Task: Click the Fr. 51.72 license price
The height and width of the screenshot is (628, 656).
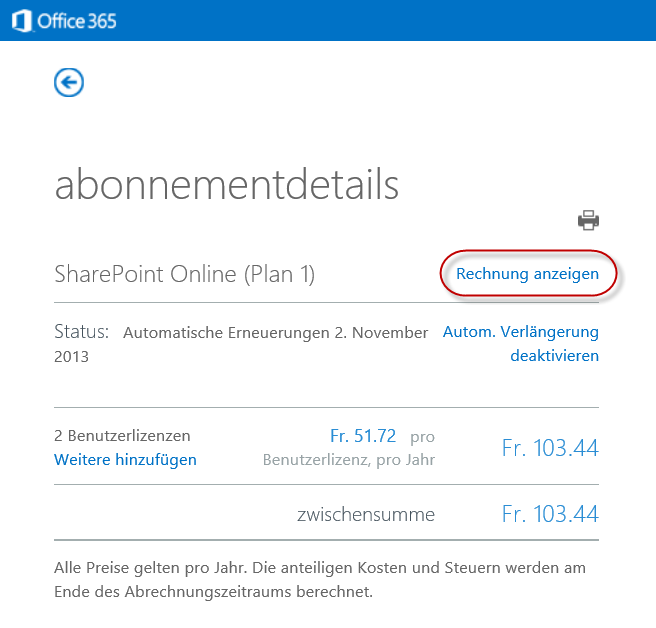Action: pyautogui.click(x=363, y=436)
